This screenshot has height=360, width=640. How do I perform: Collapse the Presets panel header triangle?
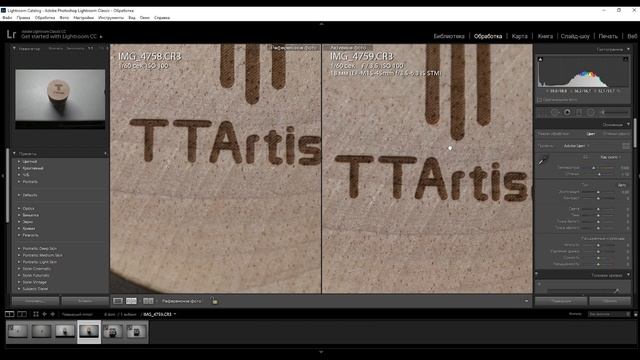pos(14,153)
